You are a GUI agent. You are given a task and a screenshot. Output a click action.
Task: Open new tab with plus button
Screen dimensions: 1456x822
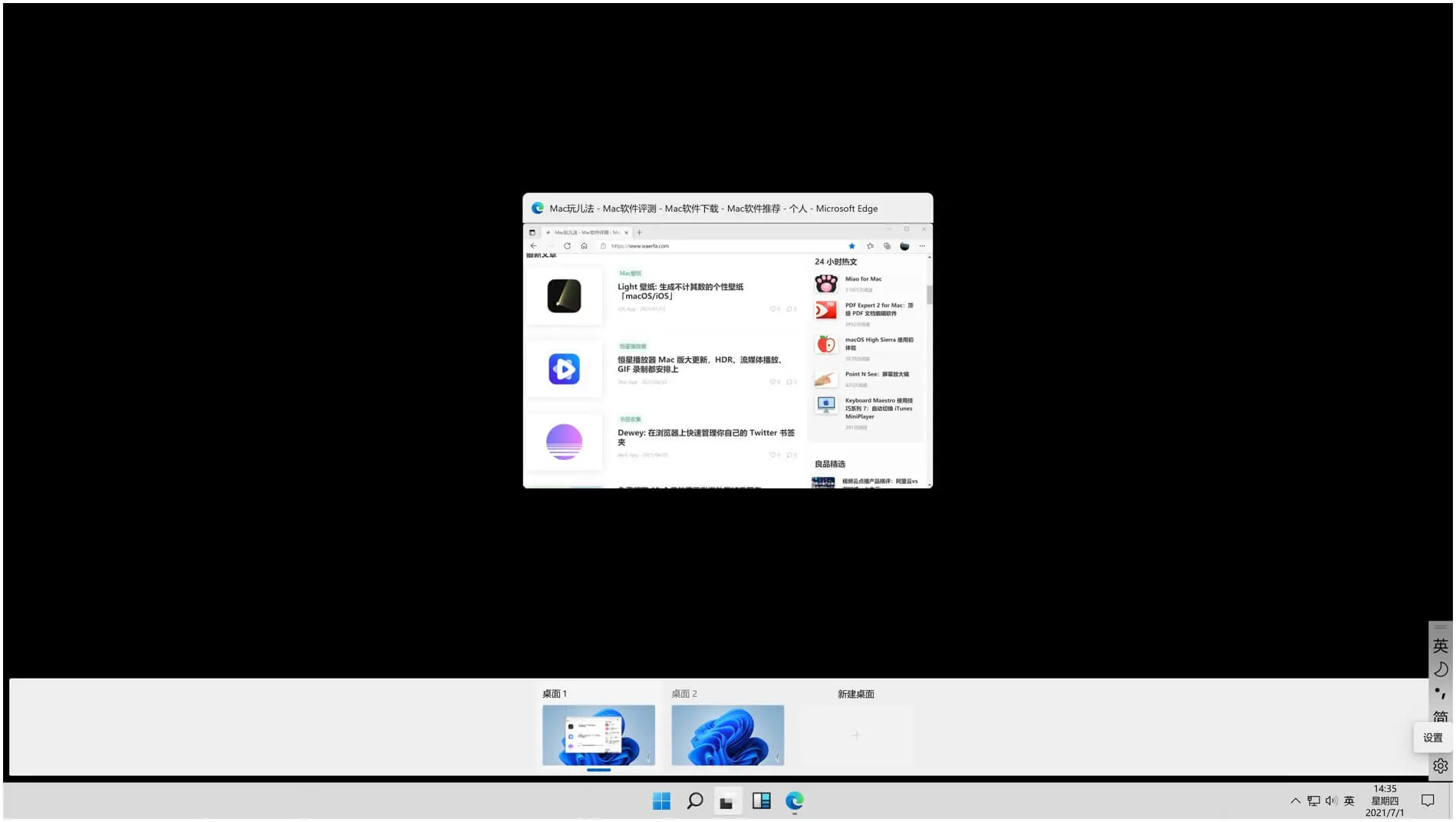tap(639, 232)
